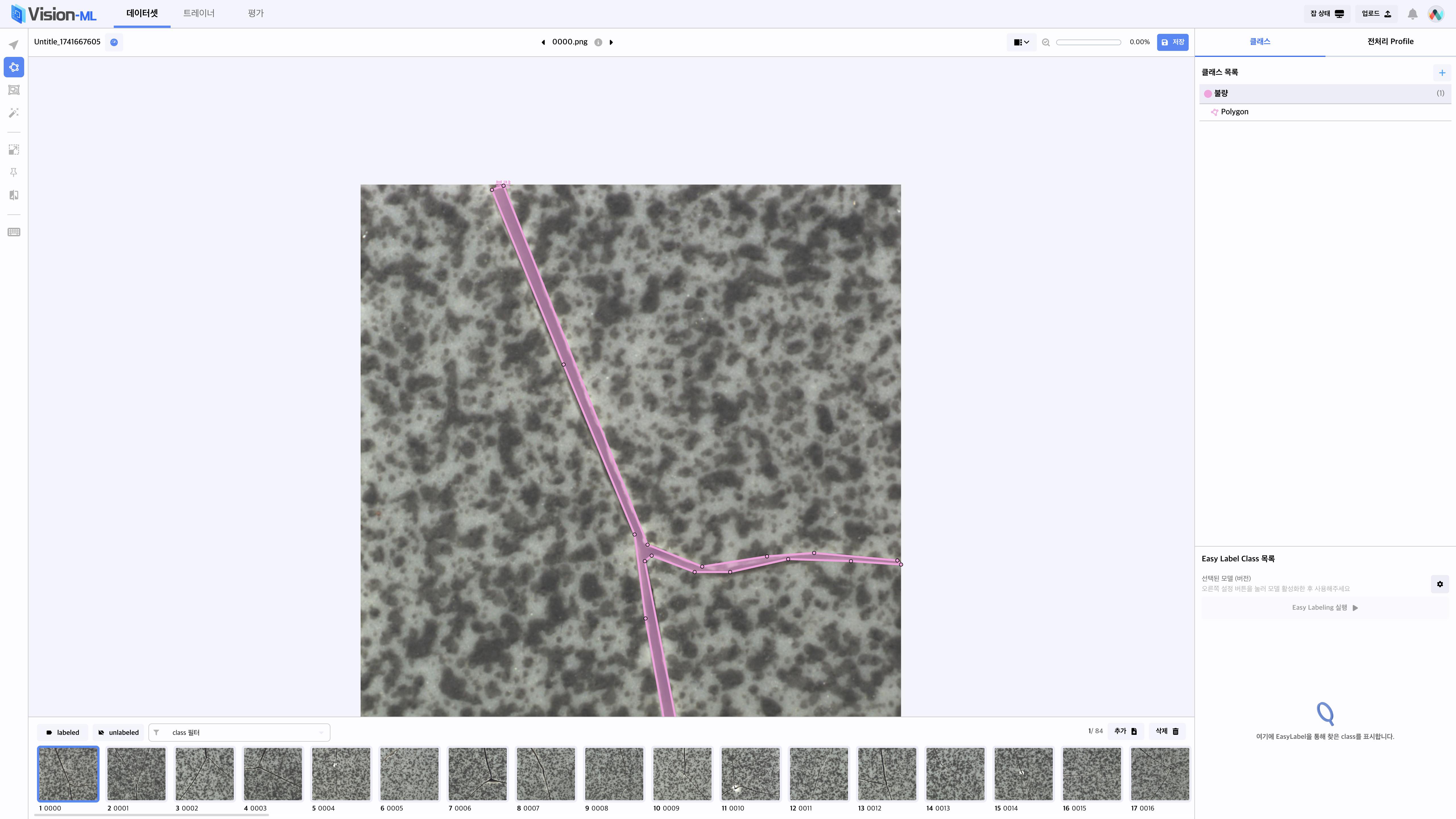Image resolution: width=1456 pixels, height=819 pixels.
Task: Select thumbnail 7 0006
Action: tap(478, 774)
